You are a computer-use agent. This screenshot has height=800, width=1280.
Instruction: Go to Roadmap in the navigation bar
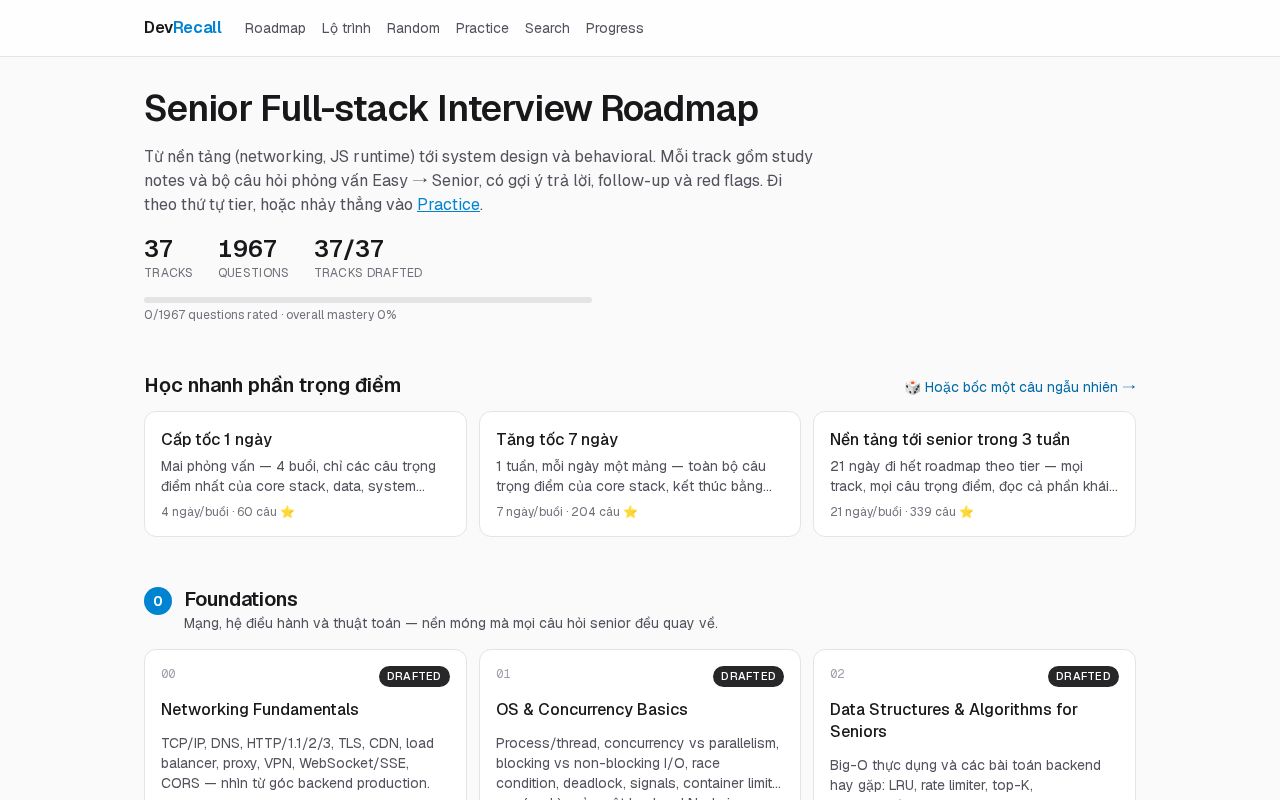(275, 28)
